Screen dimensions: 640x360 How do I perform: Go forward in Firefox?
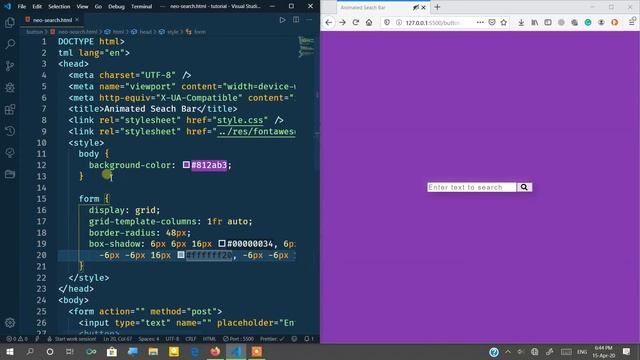(x=342, y=22)
